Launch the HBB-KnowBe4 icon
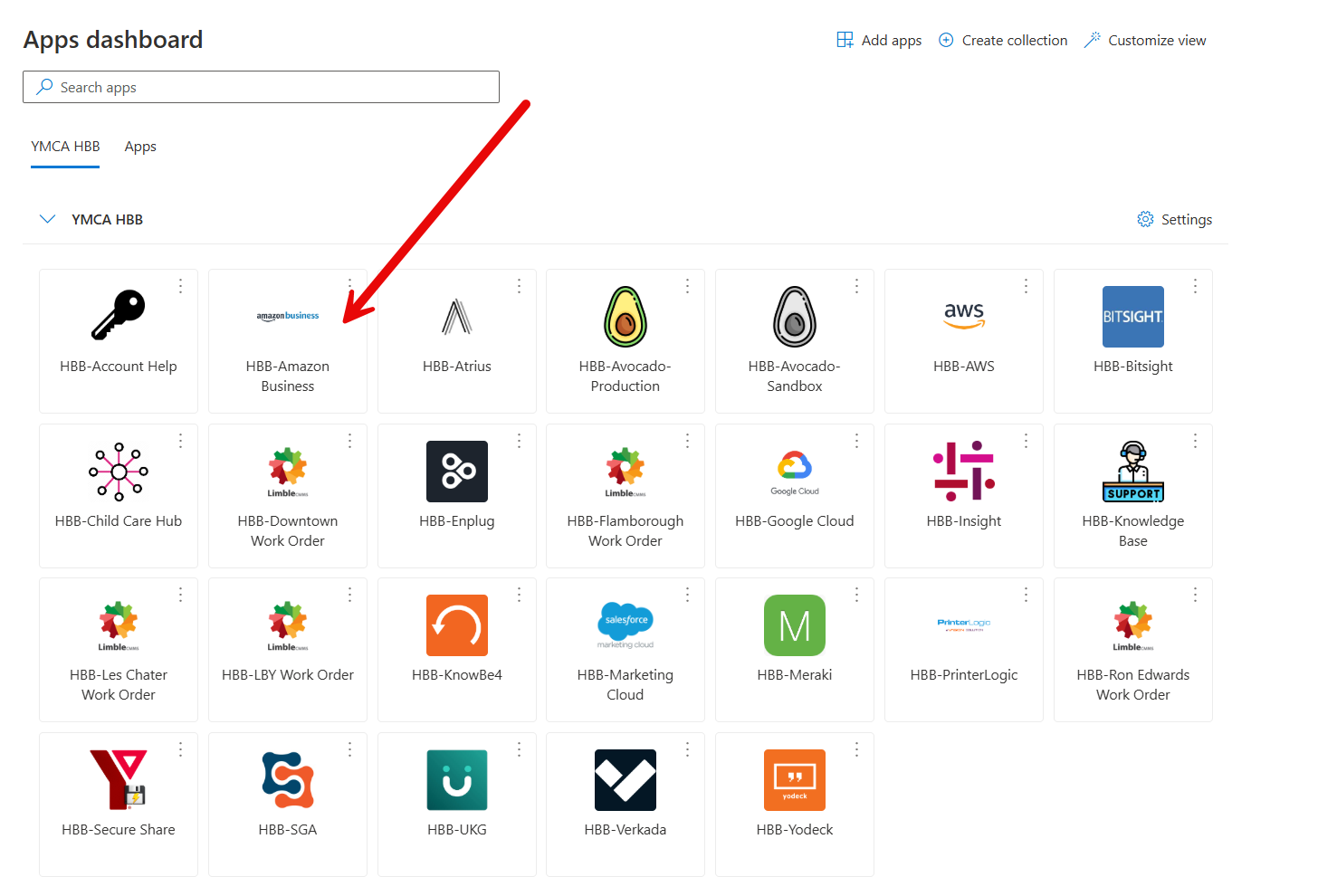1318x896 pixels. click(x=457, y=625)
